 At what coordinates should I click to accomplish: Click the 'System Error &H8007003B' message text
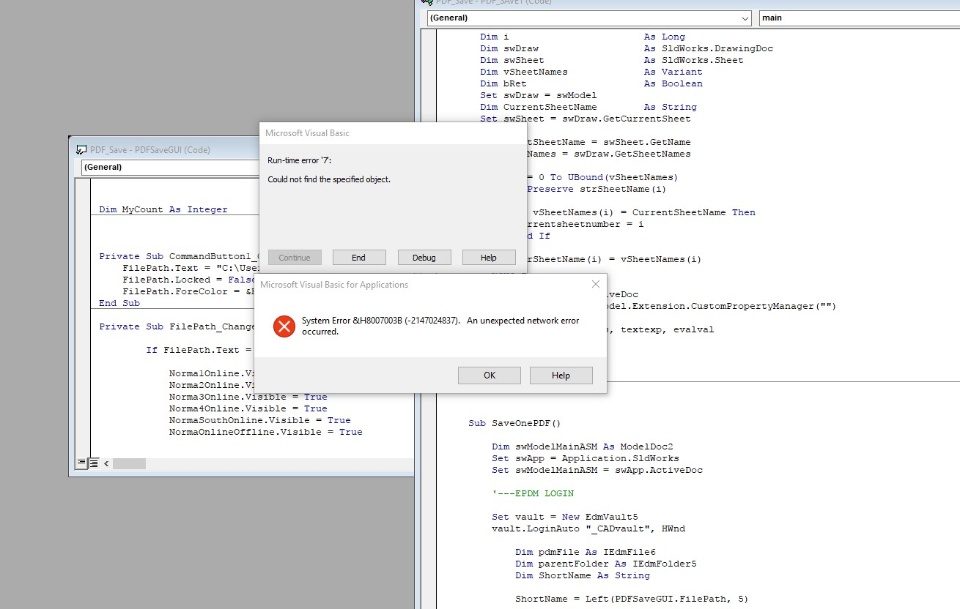[440, 326]
